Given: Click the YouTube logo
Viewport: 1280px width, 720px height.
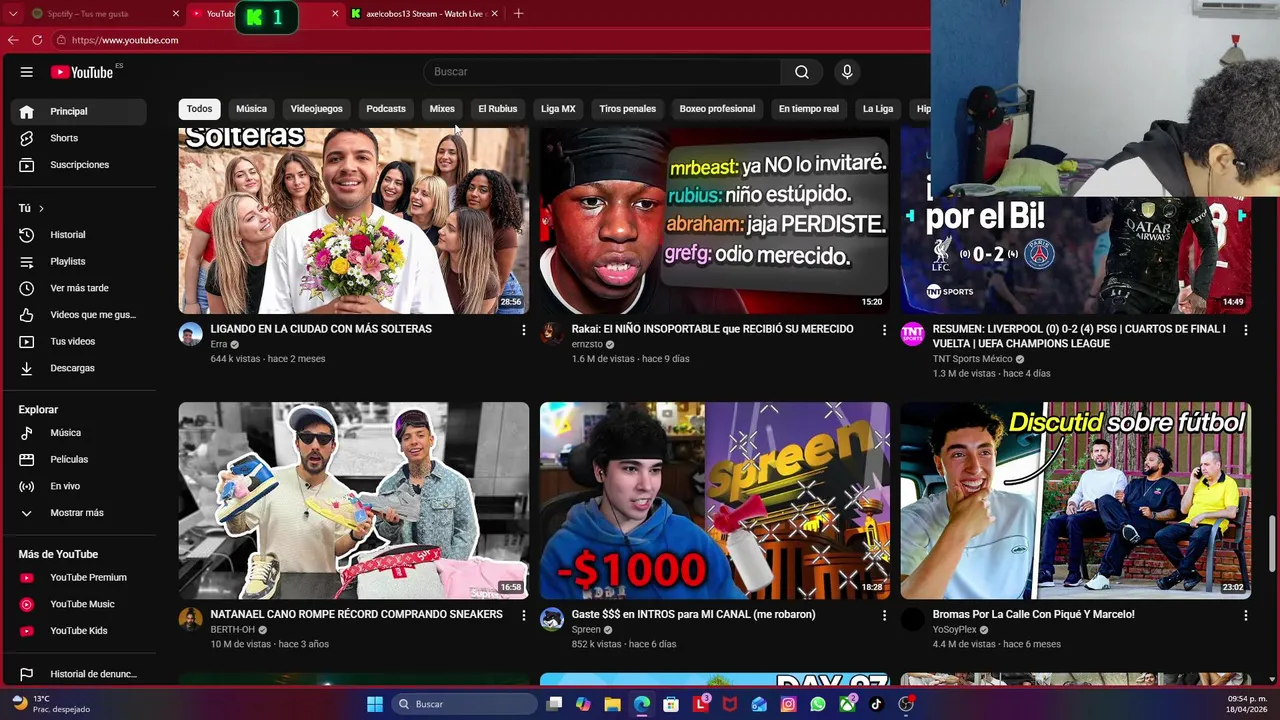Looking at the screenshot, I should (82, 72).
